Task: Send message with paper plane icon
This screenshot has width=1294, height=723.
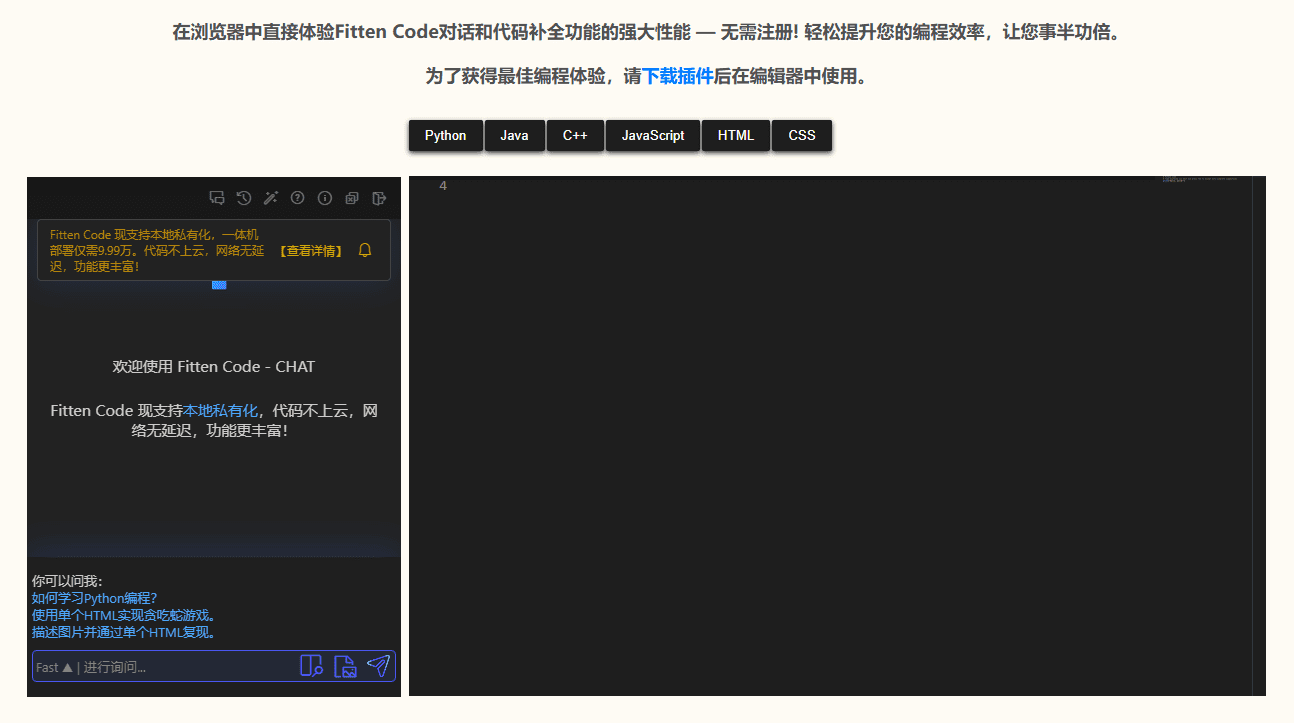Action: (x=378, y=666)
